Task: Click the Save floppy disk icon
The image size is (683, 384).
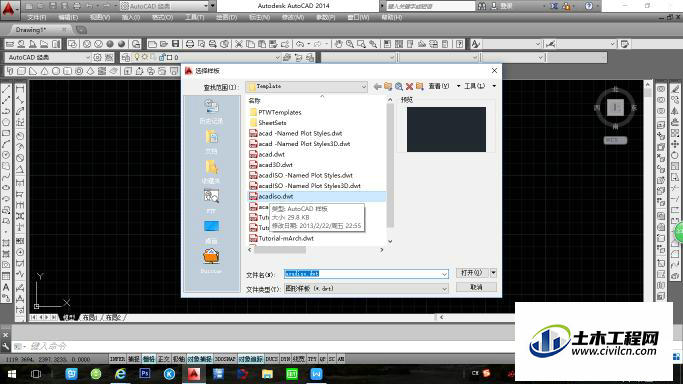Action: pyautogui.click(x=175, y=44)
